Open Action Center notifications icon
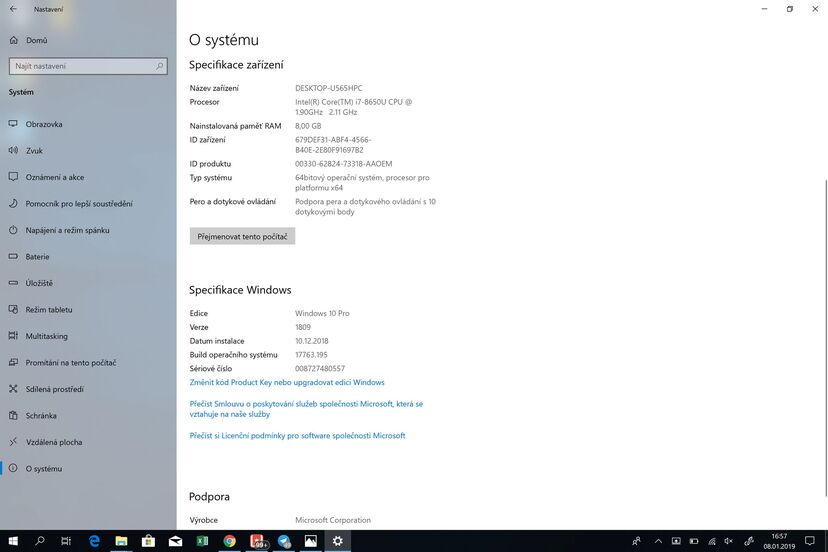 [810, 541]
